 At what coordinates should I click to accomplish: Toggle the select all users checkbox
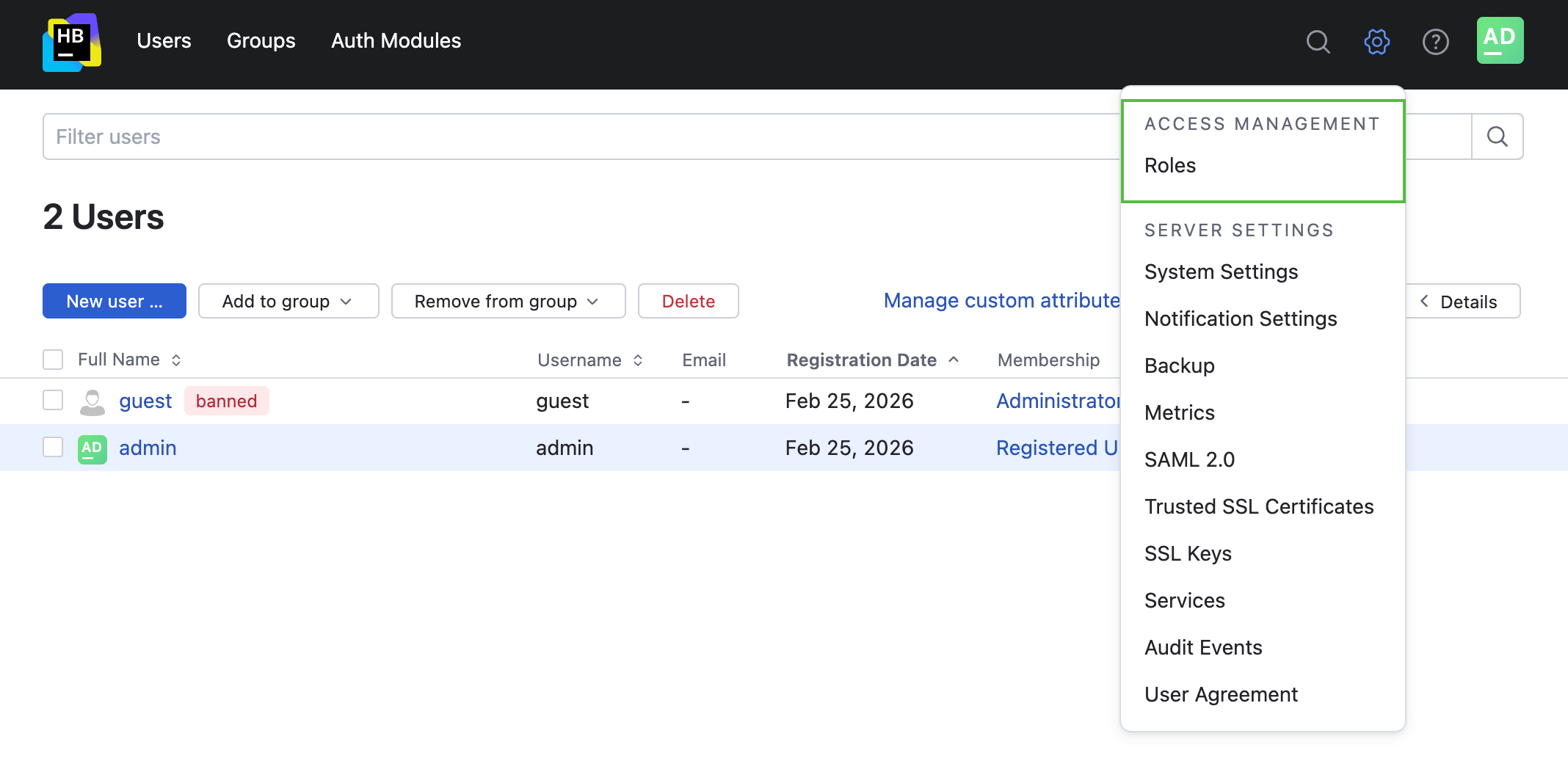53,360
